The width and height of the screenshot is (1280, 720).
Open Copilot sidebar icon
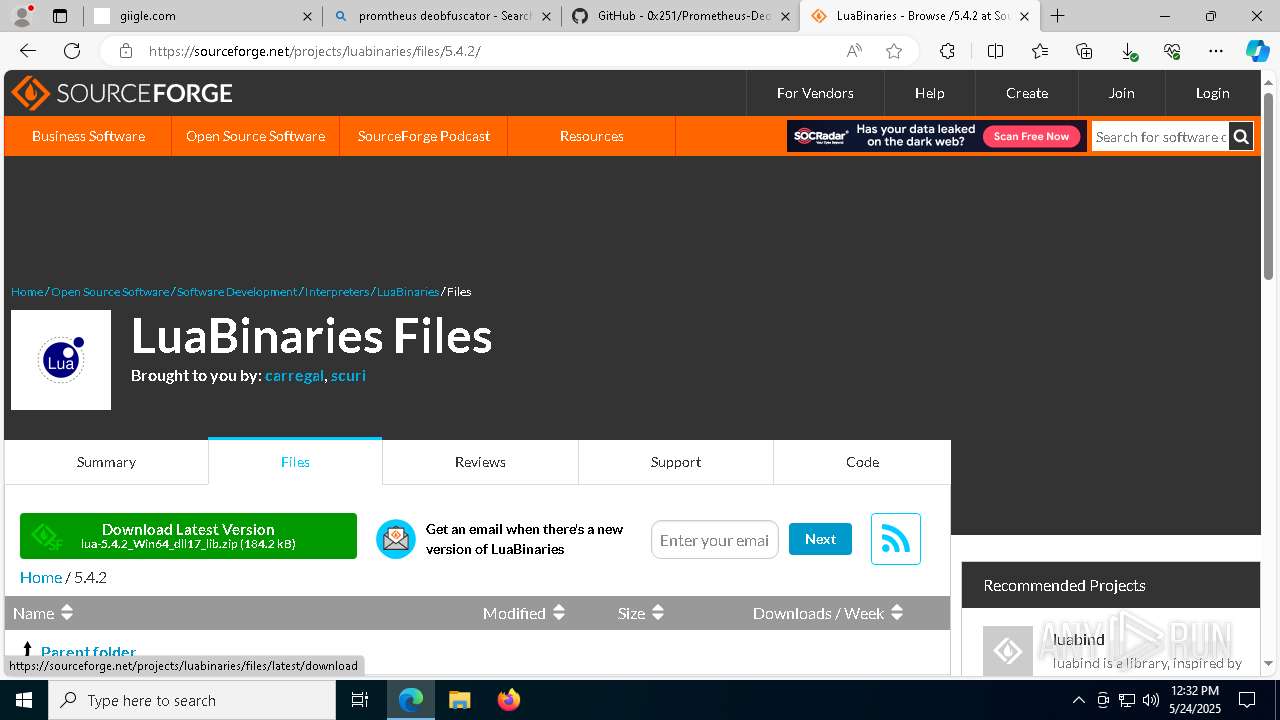pos(1257,51)
